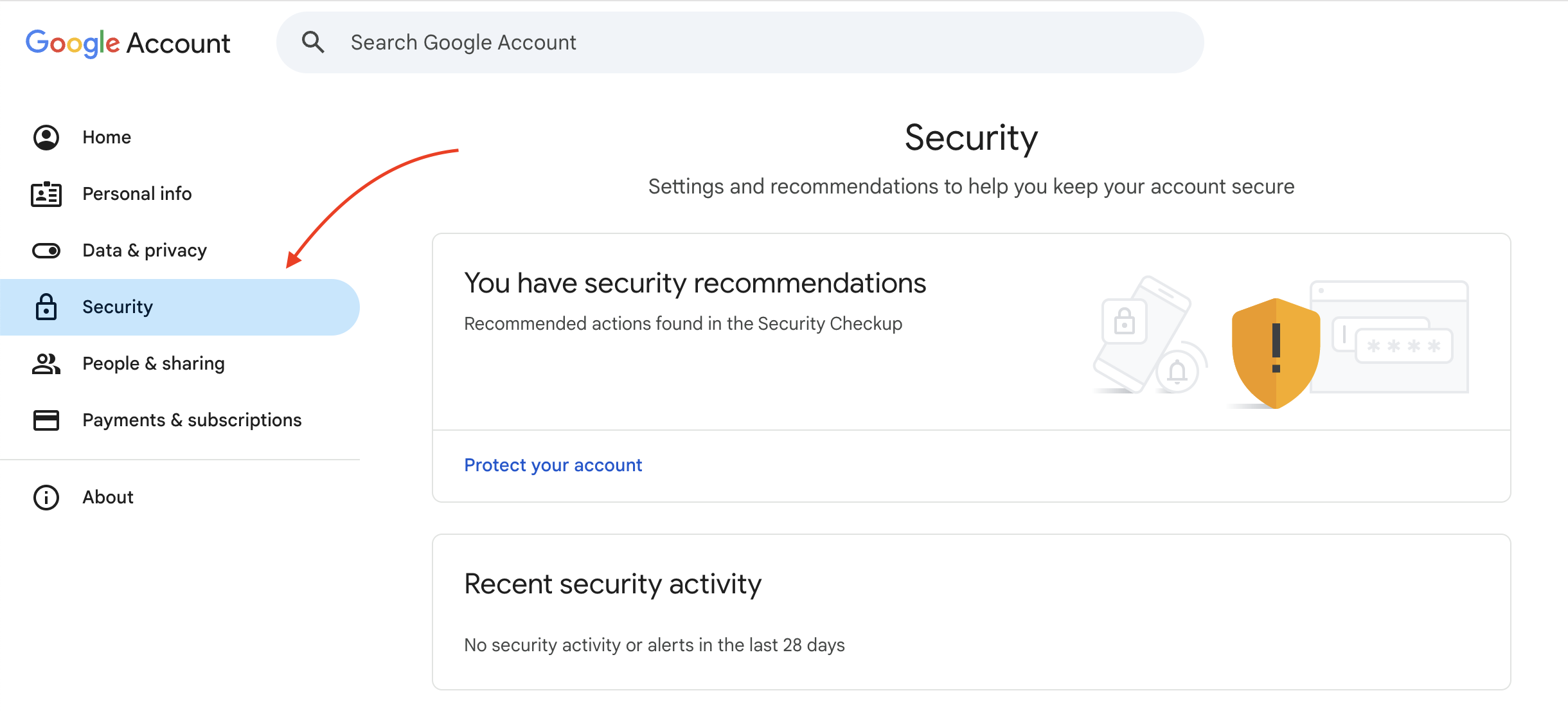Viewport: 1568px width, 711px height.
Task: Click the Personal info contact card icon
Action: [x=45, y=194]
